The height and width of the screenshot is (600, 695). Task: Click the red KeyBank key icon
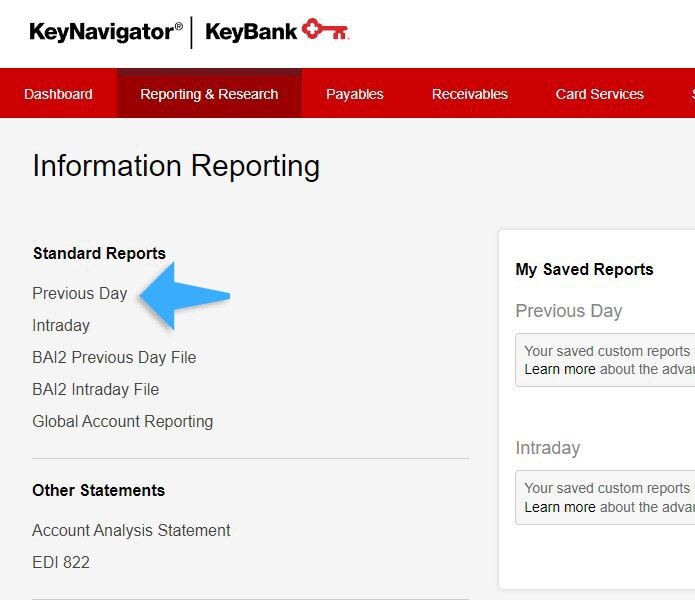(x=325, y=31)
